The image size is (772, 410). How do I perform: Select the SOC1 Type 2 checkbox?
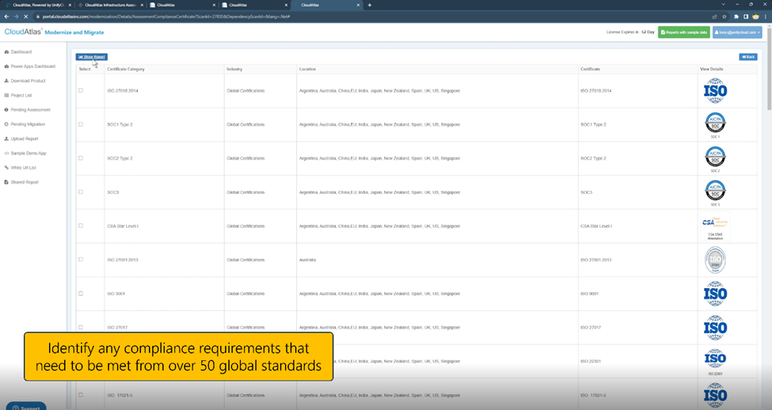click(x=81, y=125)
